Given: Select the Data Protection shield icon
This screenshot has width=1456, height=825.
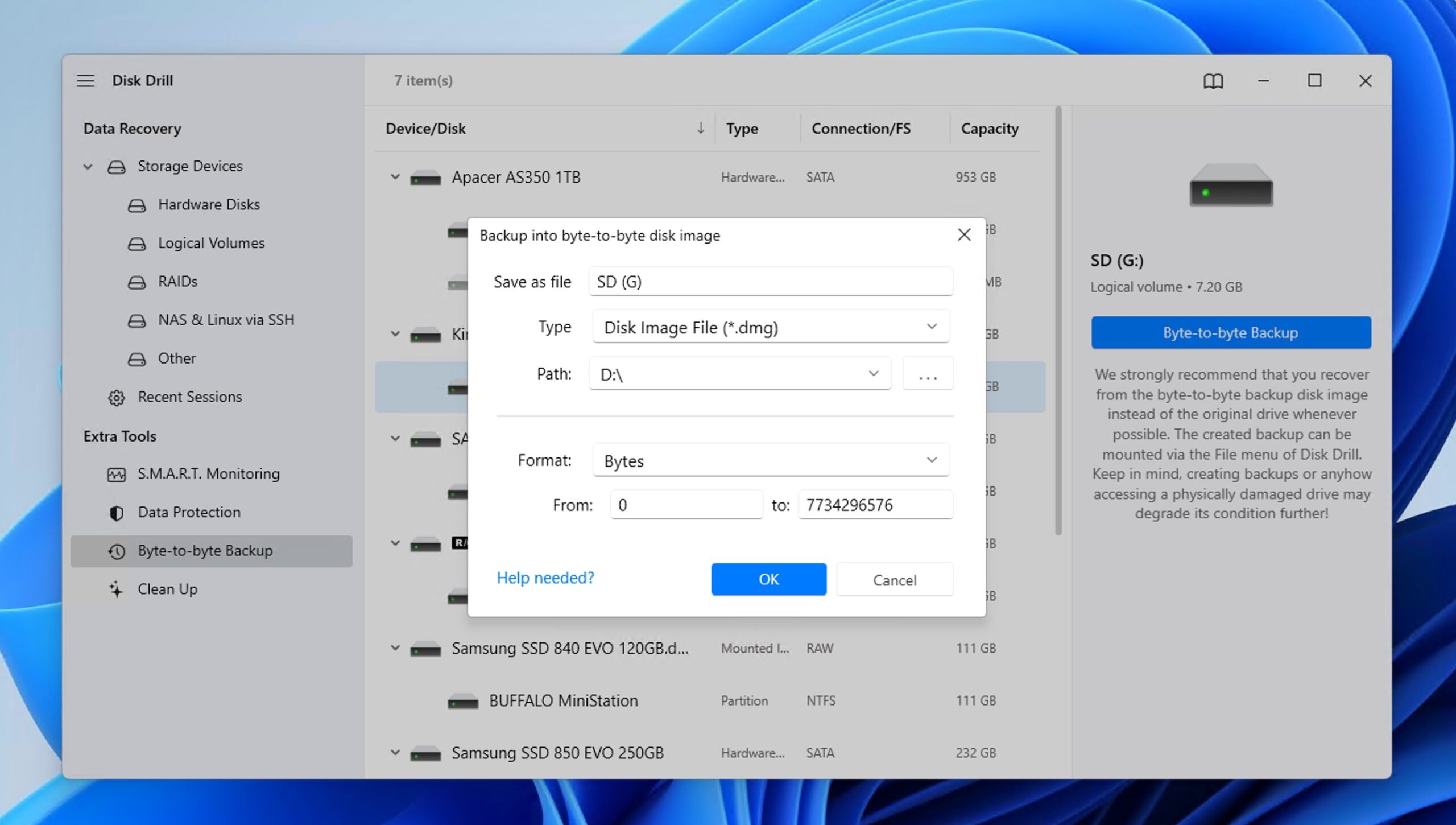Looking at the screenshot, I should click(117, 513).
